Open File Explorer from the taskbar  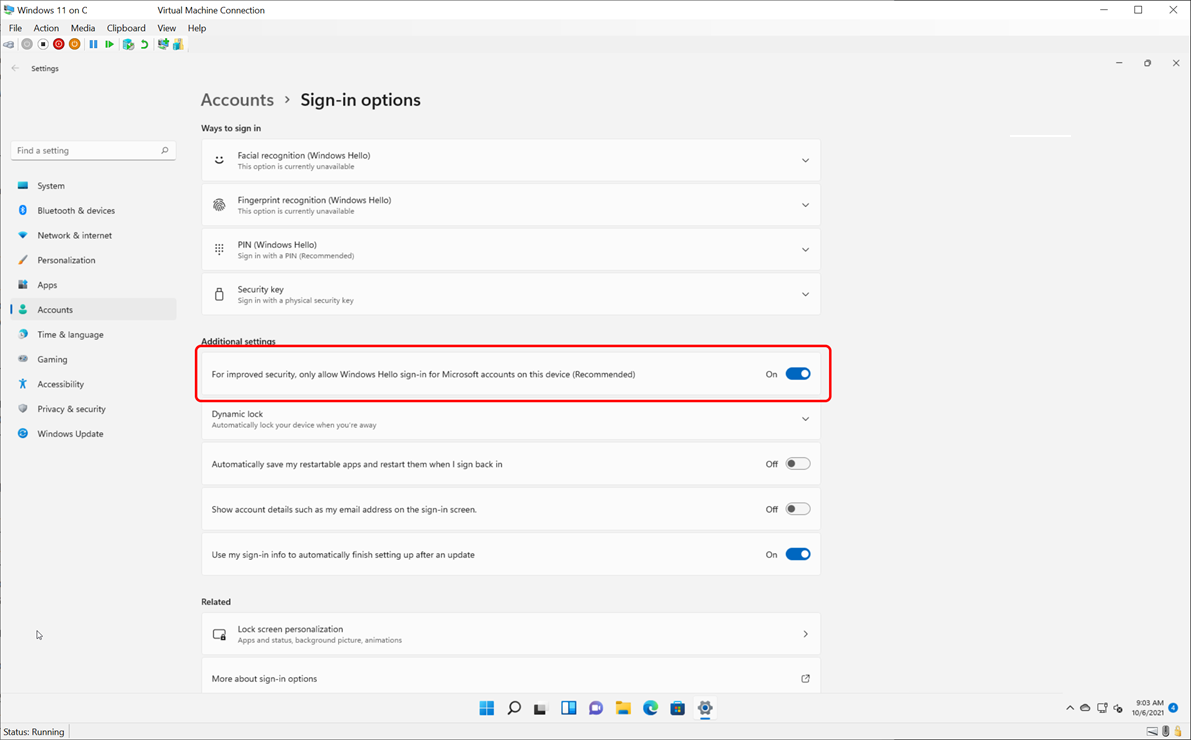623,708
